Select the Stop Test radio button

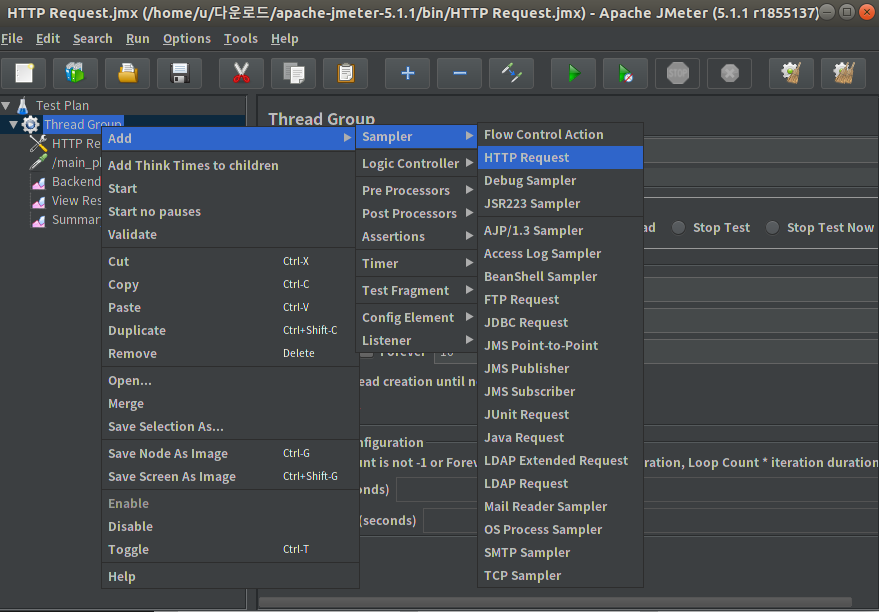(679, 228)
